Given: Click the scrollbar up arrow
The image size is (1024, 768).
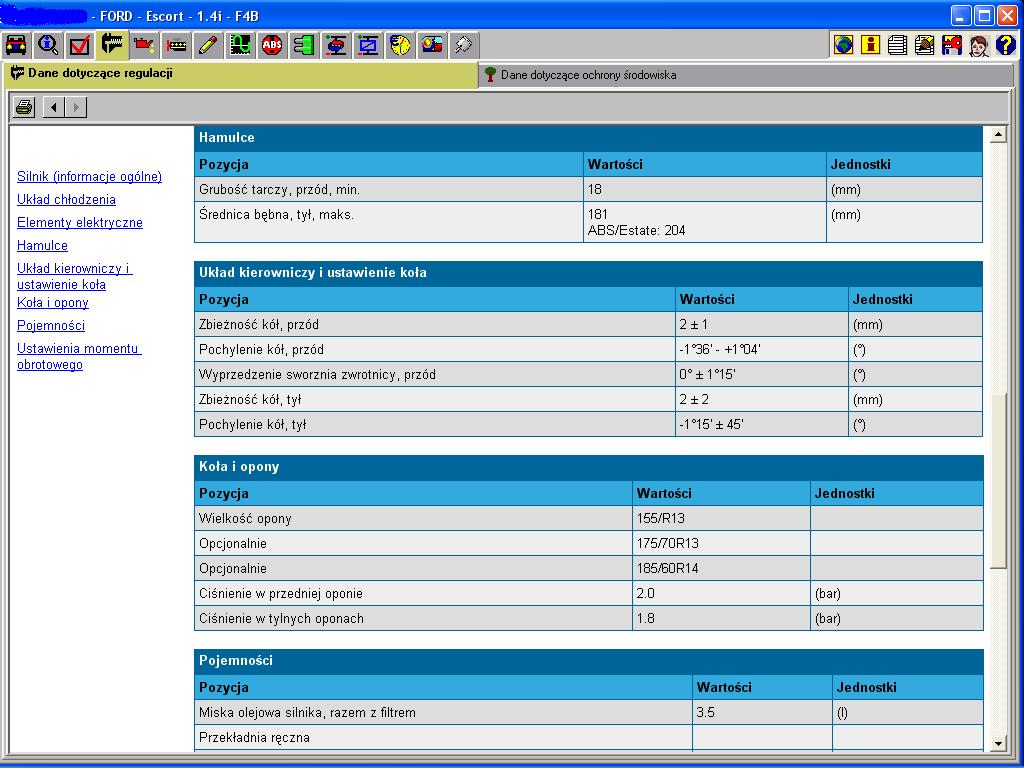Looking at the screenshot, I should (x=998, y=135).
